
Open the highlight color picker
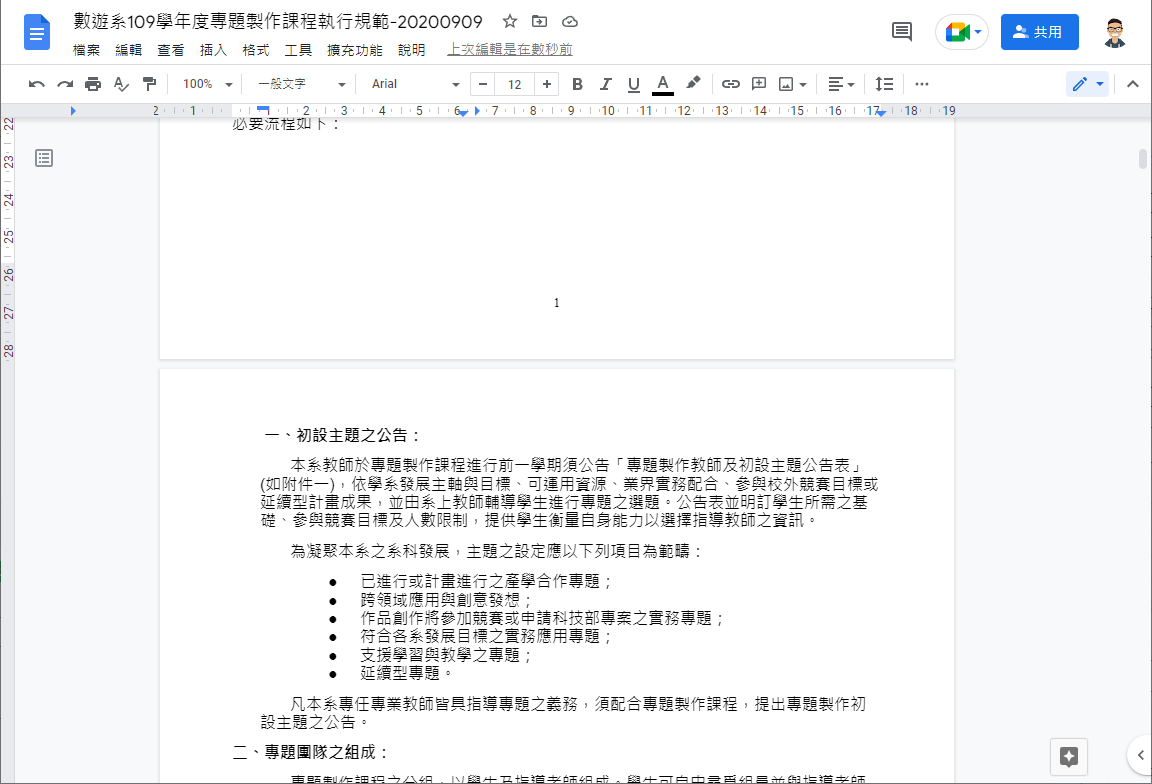click(693, 84)
